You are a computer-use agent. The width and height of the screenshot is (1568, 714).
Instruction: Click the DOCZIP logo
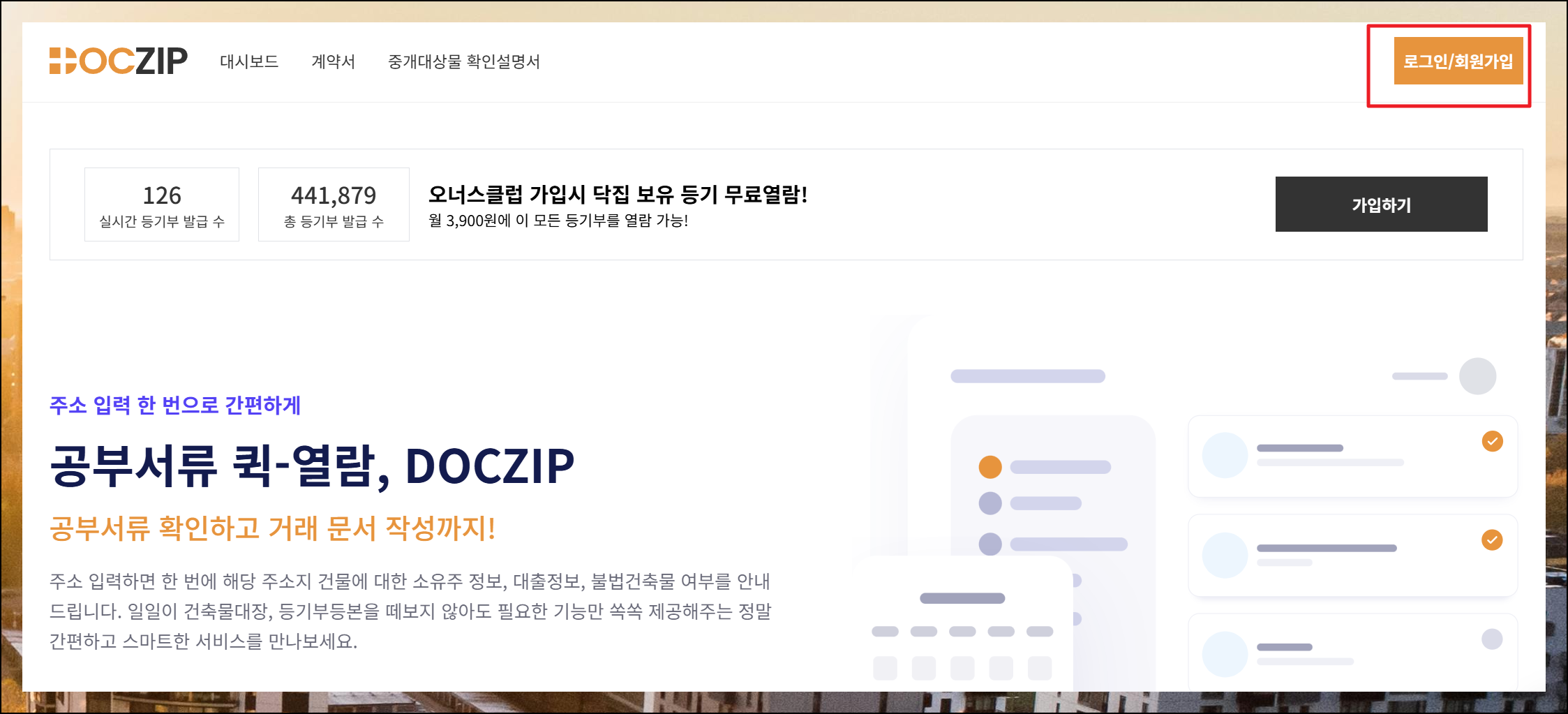click(x=119, y=61)
